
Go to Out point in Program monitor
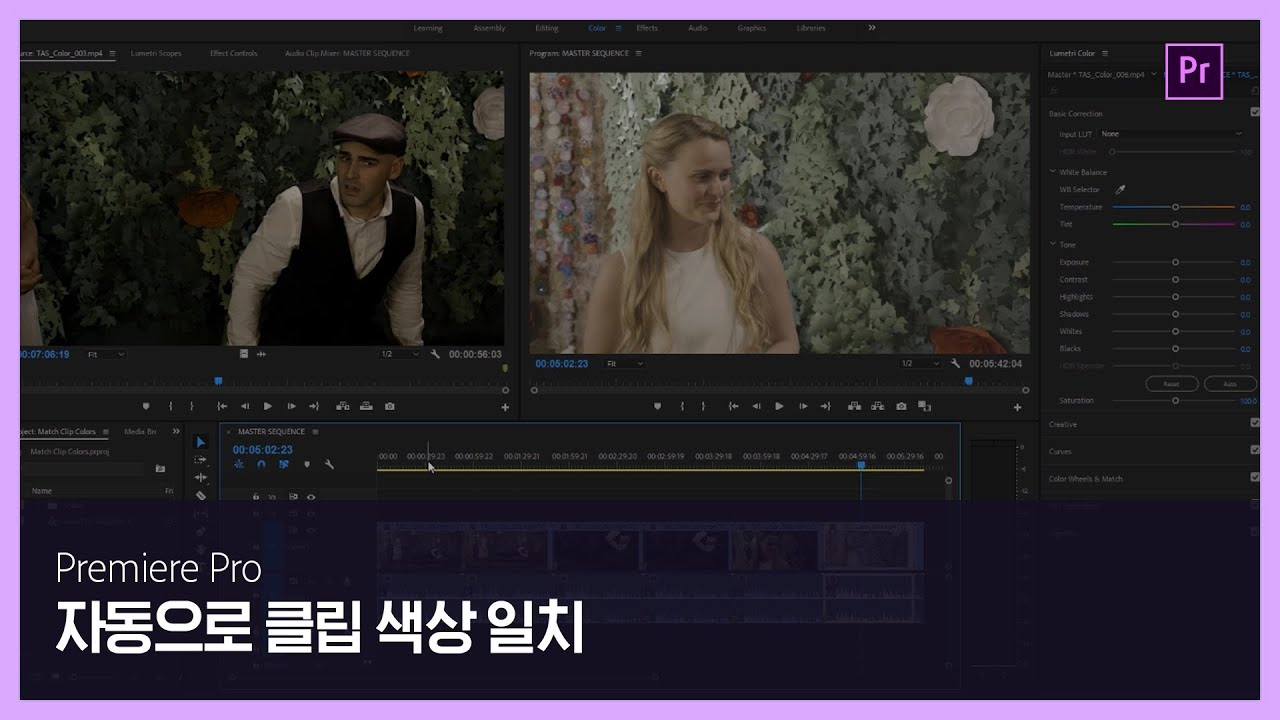pyautogui.click(x=826, y=406)
